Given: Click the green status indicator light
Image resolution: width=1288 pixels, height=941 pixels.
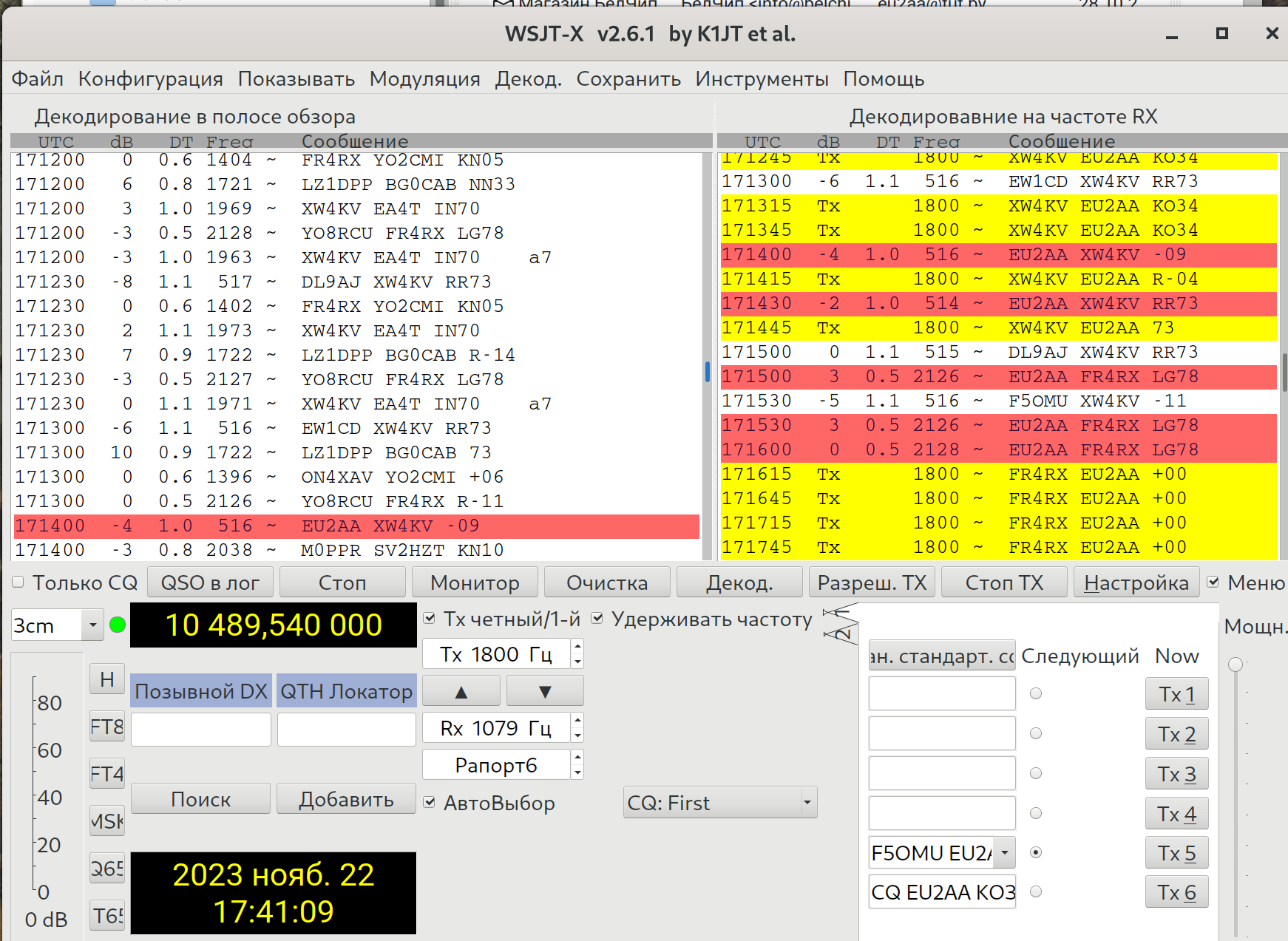Looking at the screenshot, I should tap(117, 625).
